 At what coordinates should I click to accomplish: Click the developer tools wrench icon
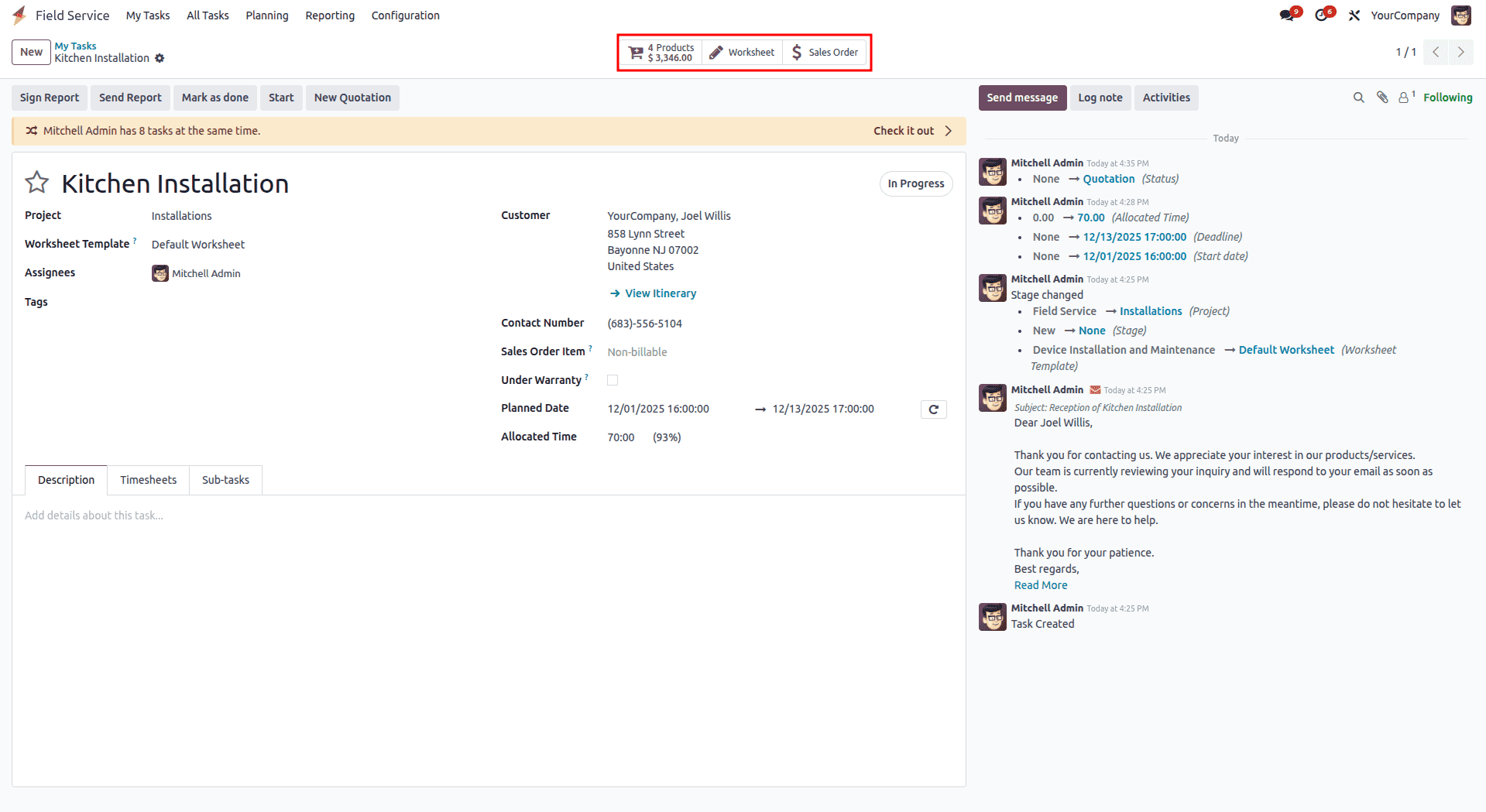point(1354,15)
